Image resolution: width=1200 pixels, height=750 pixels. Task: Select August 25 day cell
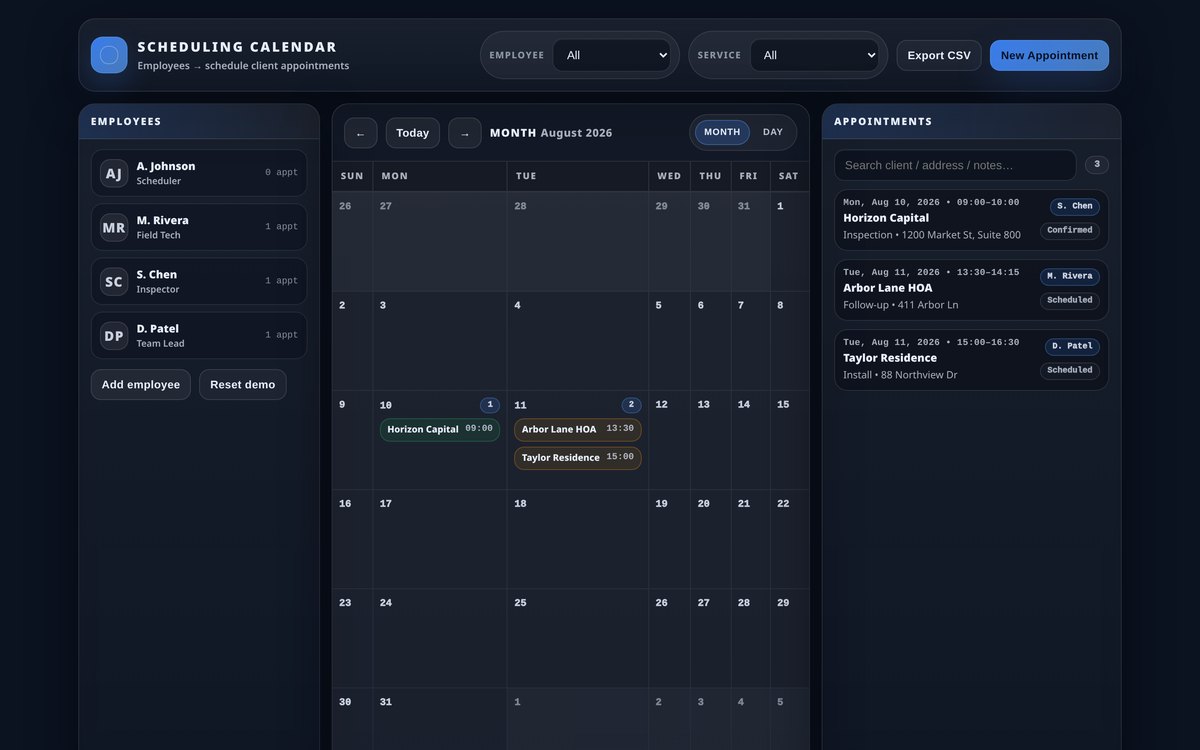(x=578, y=638)
